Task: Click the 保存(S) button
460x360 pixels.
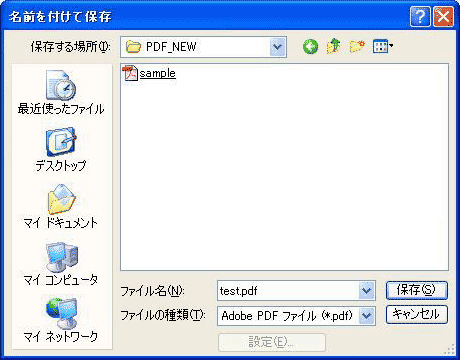Action: [417, 290]
